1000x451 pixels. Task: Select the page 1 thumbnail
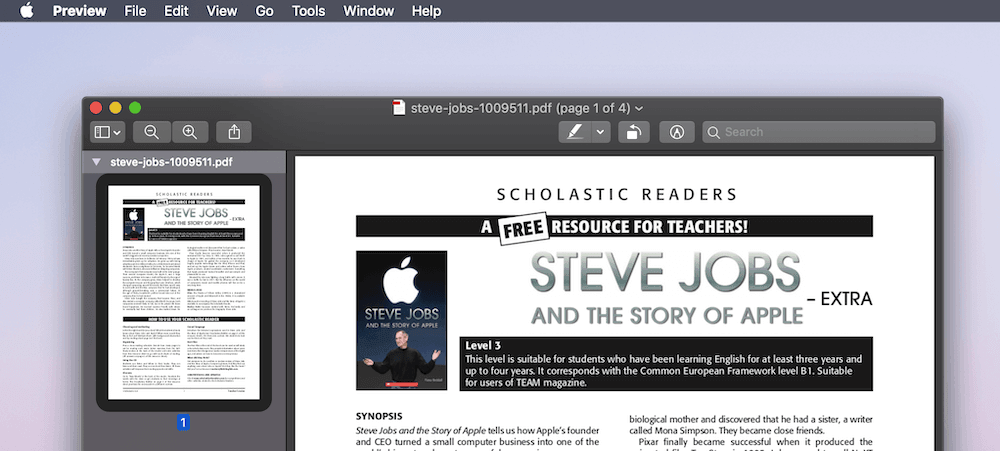click(184, 292)
